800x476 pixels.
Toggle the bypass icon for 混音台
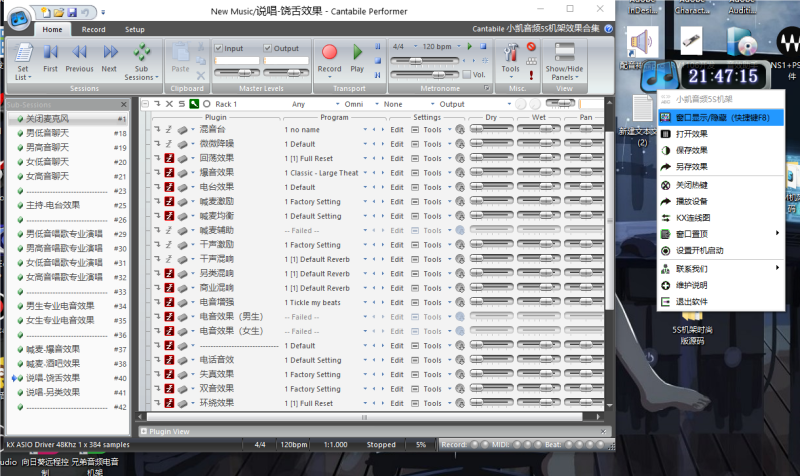point(169,130)
